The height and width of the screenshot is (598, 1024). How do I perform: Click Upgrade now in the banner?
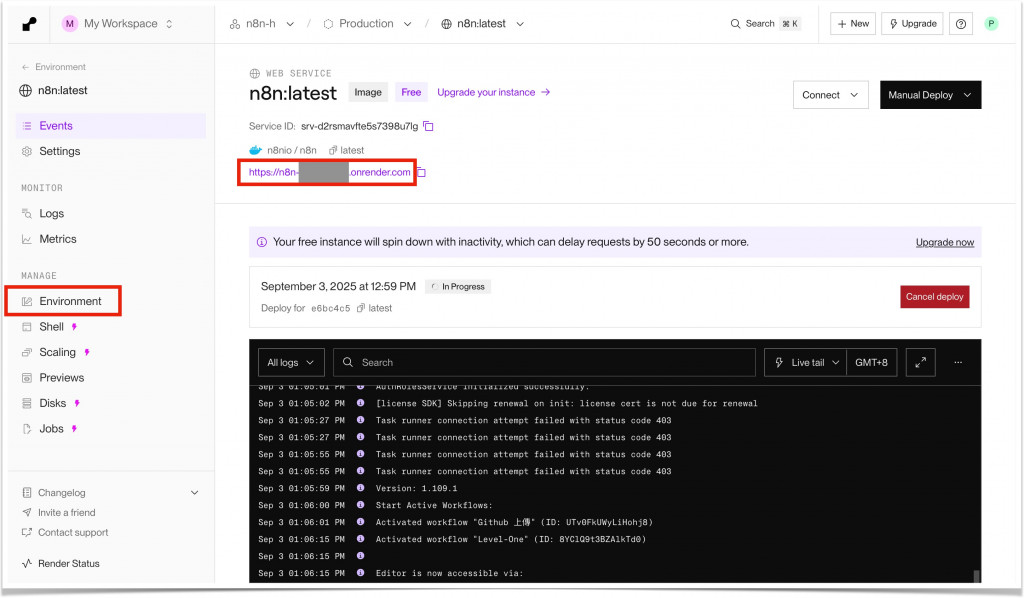pyautogui.click(x=944, y=242)
